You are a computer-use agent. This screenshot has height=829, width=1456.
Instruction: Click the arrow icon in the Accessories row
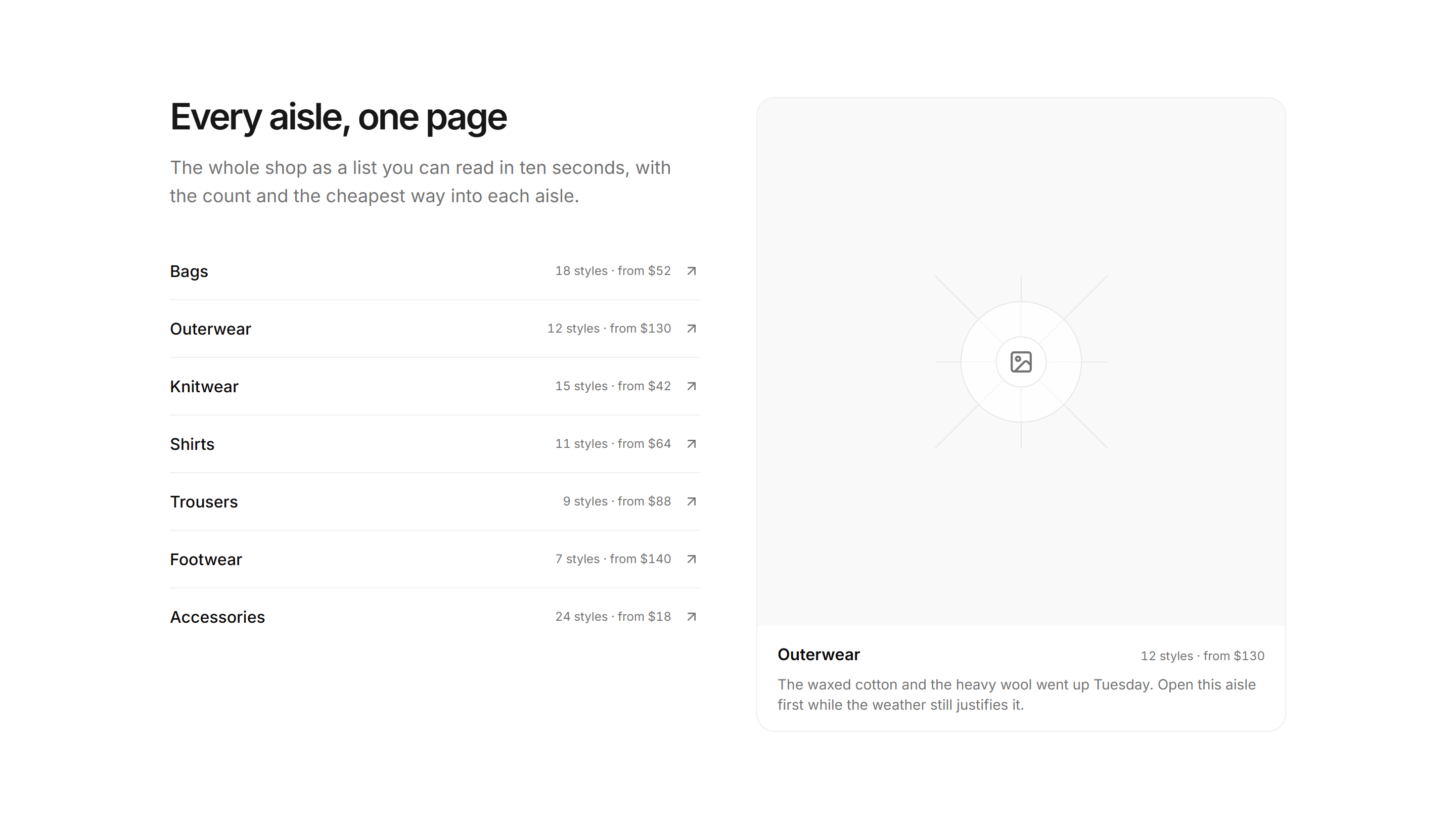coord(691,617)
